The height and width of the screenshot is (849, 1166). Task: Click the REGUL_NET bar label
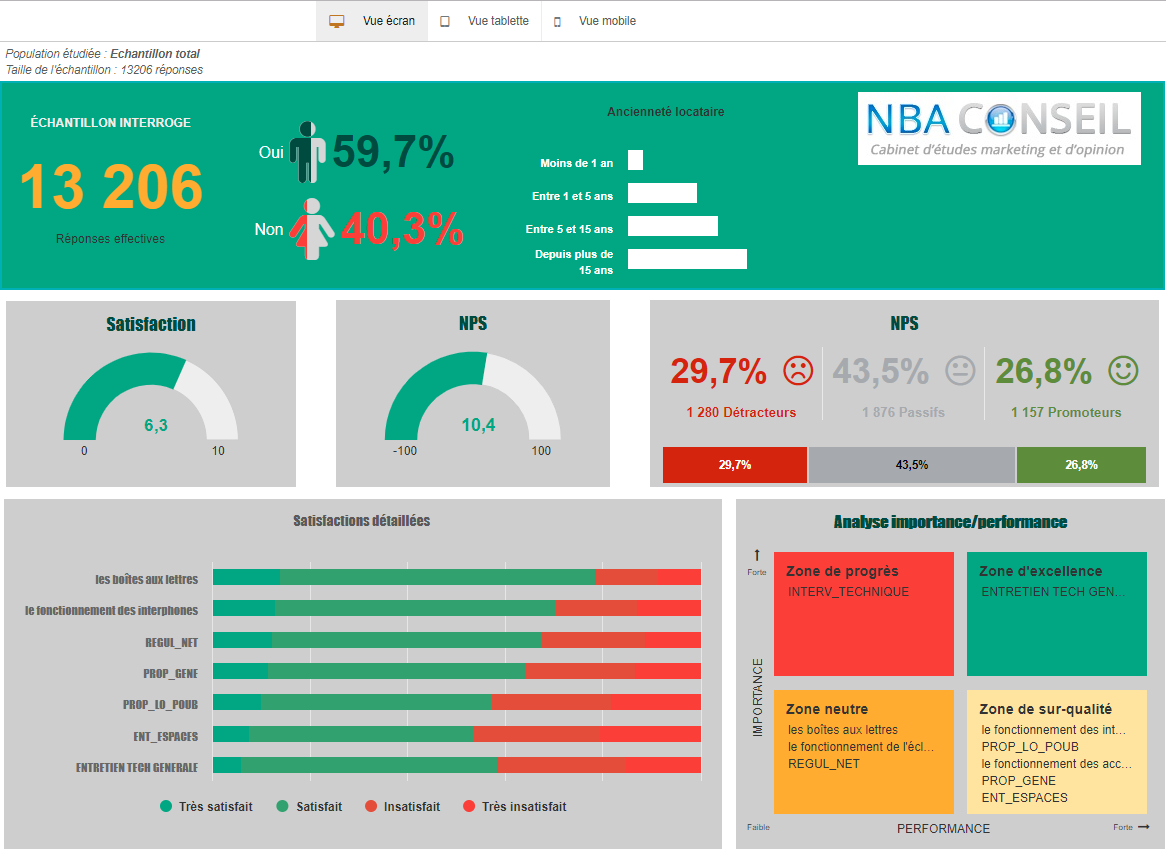click(171, 642)
